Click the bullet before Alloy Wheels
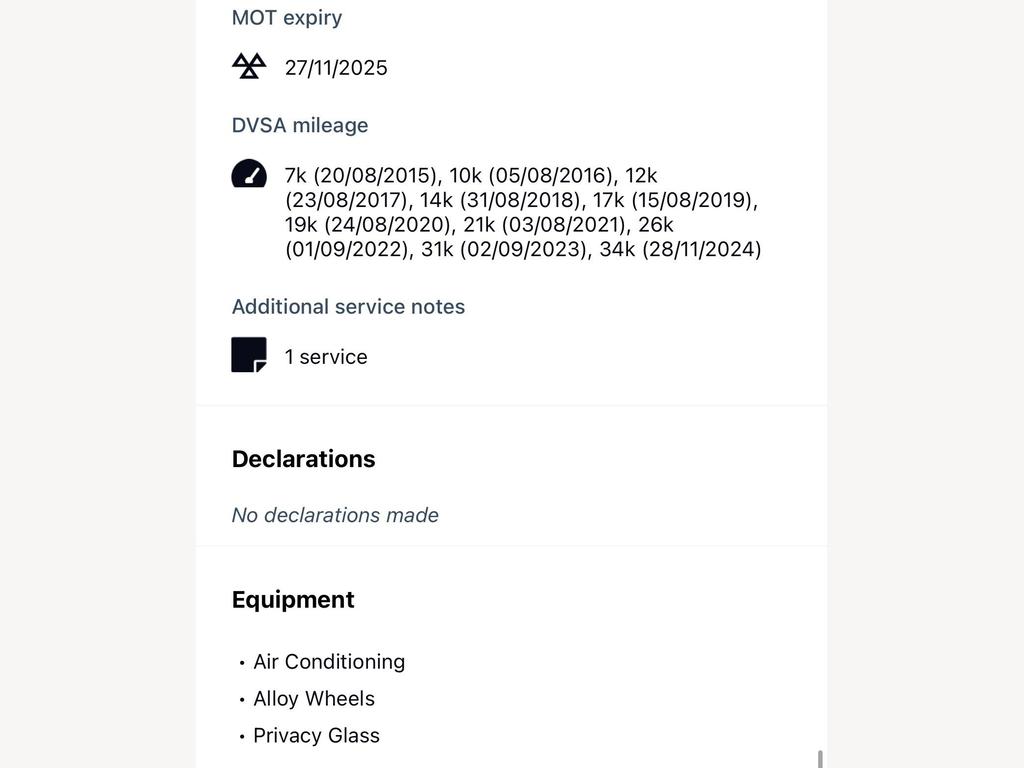The height and width of the screenshot is (768, 1024). point(242,699)
